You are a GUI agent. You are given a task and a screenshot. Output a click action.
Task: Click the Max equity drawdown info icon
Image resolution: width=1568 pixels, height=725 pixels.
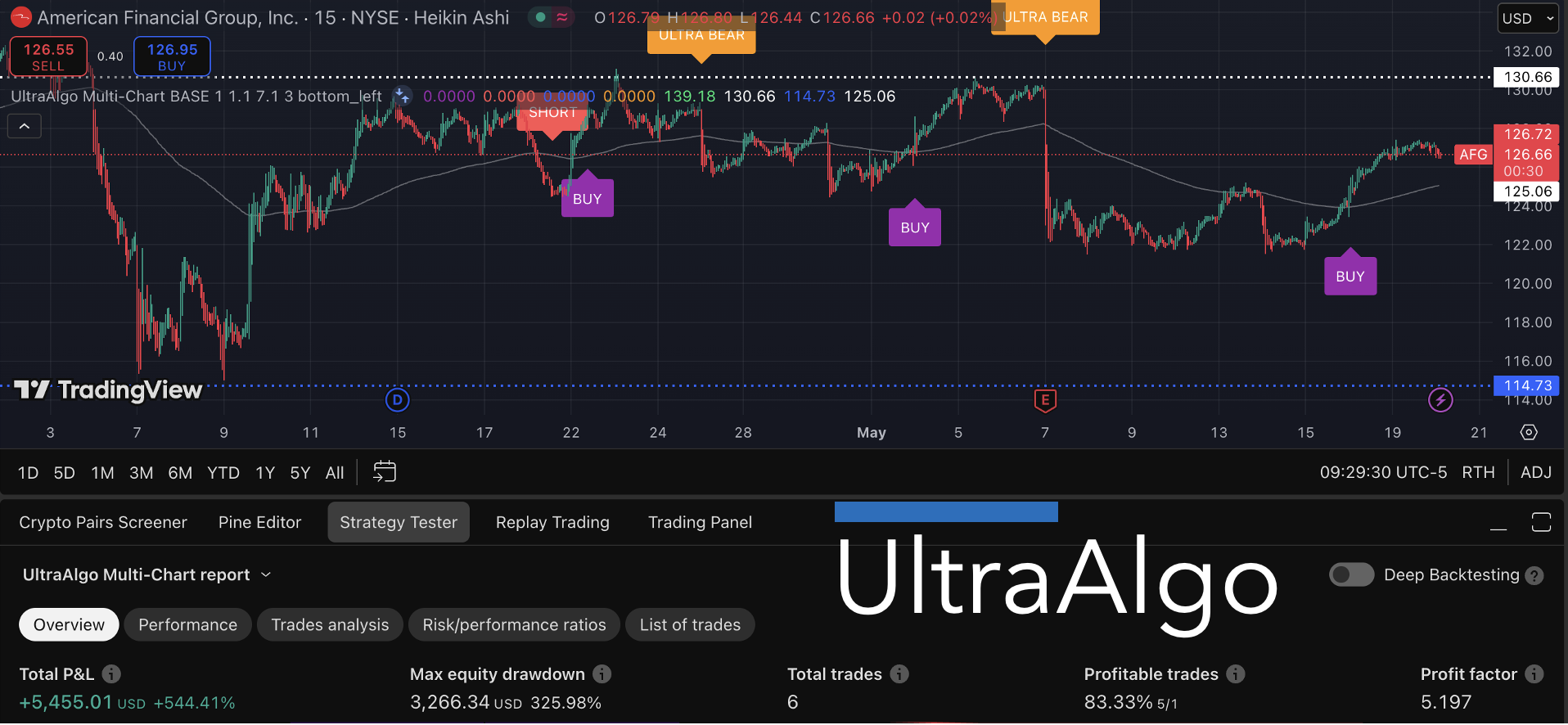pyautogui.click(x=602, y=673)
